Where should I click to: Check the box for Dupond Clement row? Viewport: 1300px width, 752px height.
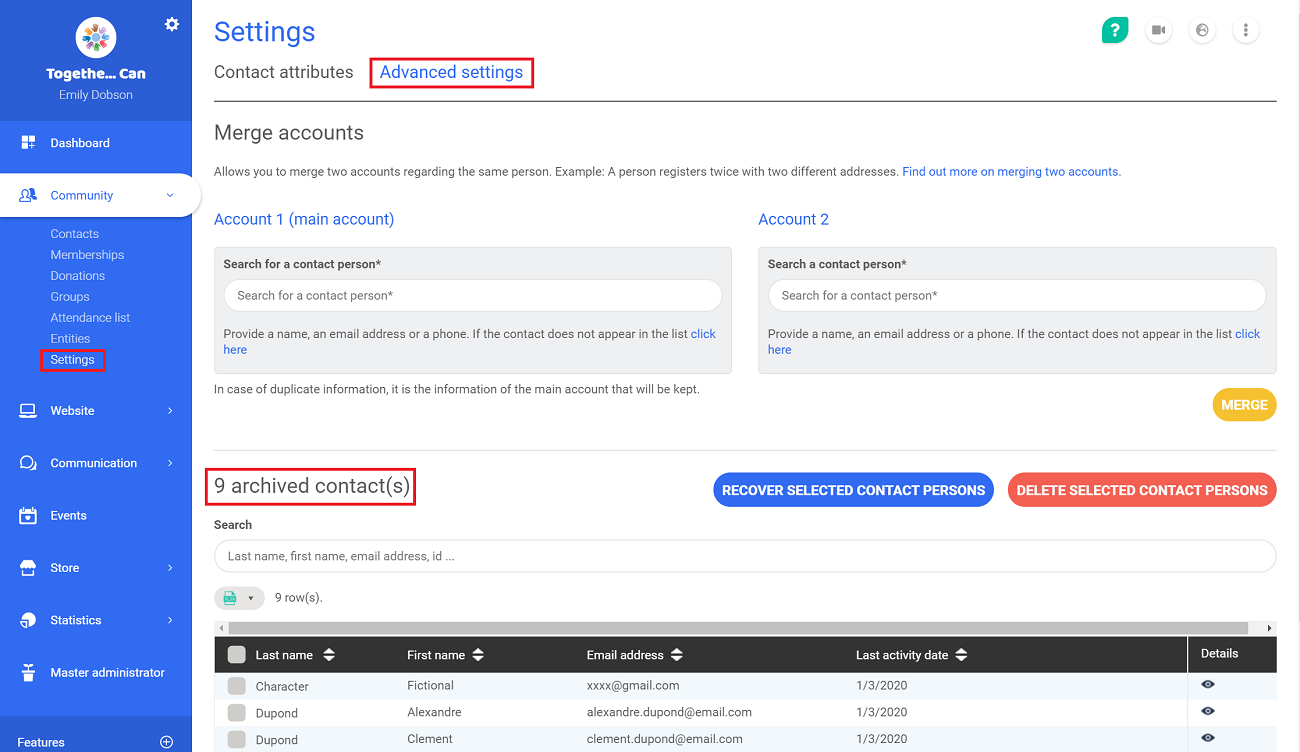coord(236,740)
